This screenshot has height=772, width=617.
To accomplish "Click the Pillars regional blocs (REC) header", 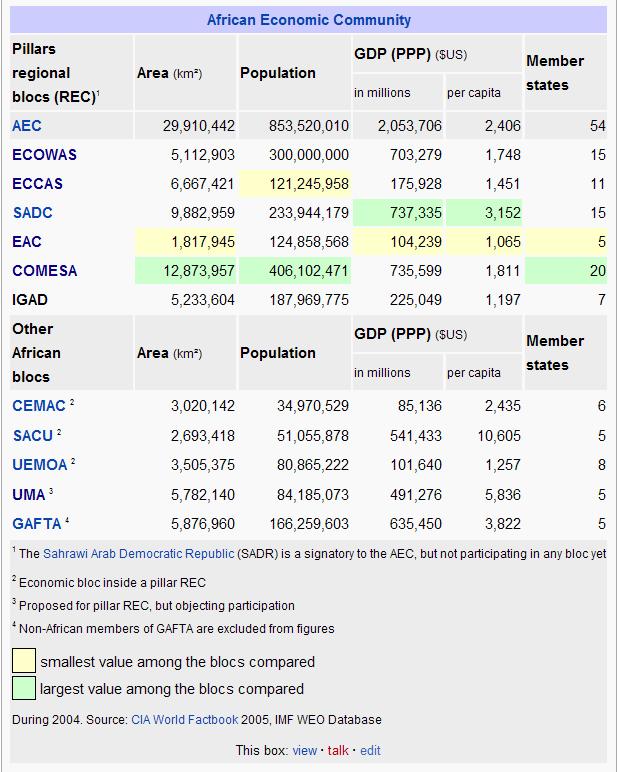I will tap(71, 73).
